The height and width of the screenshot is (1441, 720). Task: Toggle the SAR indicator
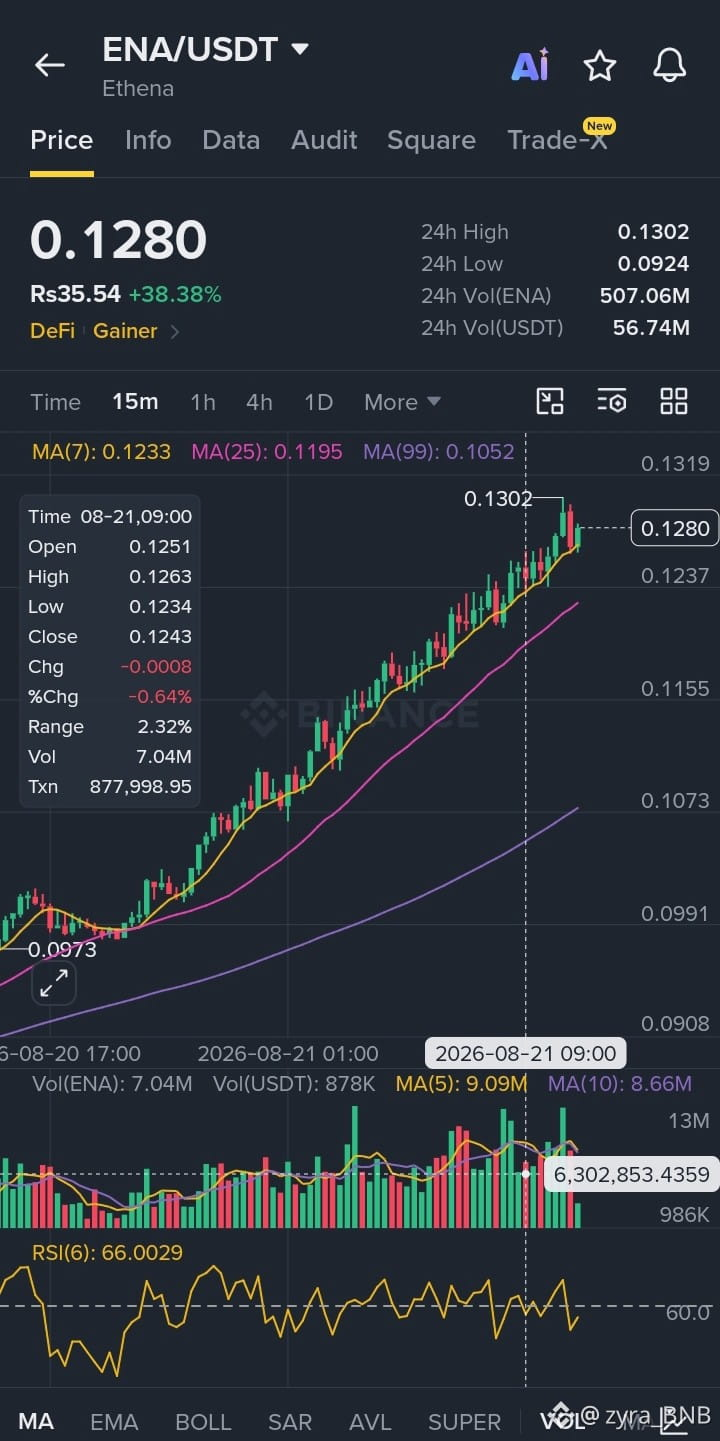(290, 1421)
